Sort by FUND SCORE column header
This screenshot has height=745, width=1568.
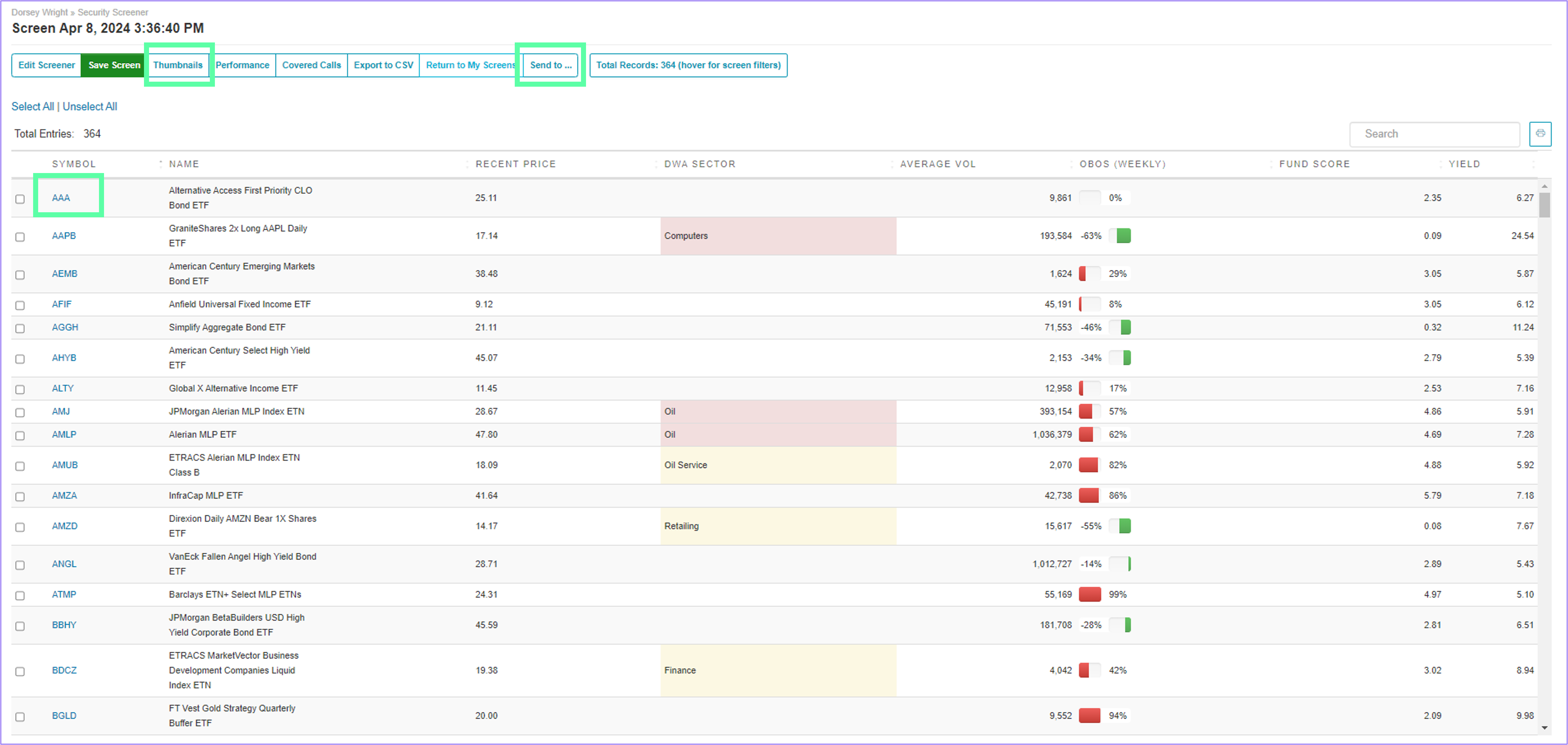coord(1314,164)
